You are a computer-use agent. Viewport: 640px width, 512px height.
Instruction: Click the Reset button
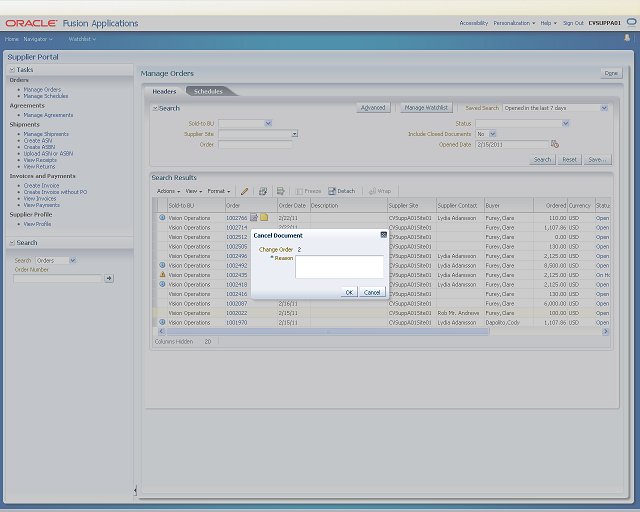tap(569, 160)
